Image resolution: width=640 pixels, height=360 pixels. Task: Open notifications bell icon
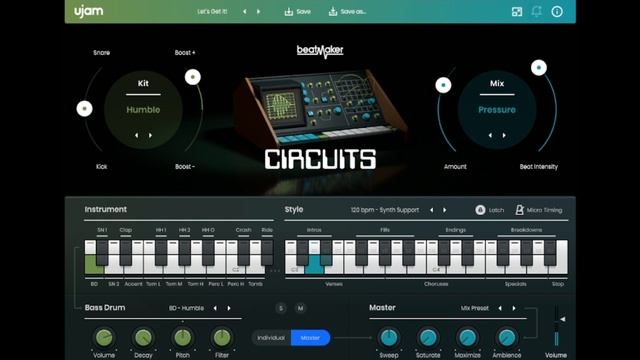(536, 11)
